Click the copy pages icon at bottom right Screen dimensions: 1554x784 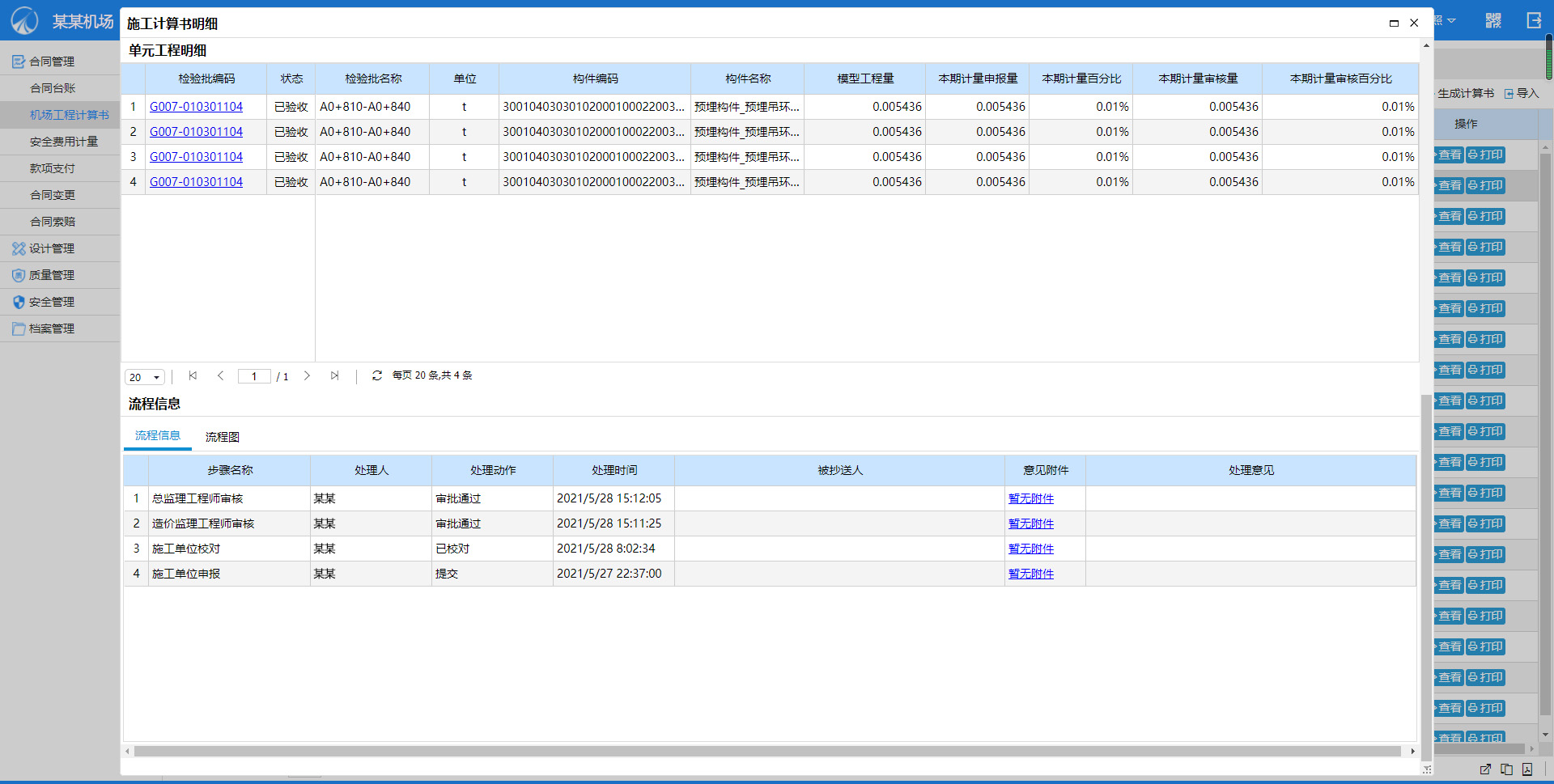coord(1506,769)
